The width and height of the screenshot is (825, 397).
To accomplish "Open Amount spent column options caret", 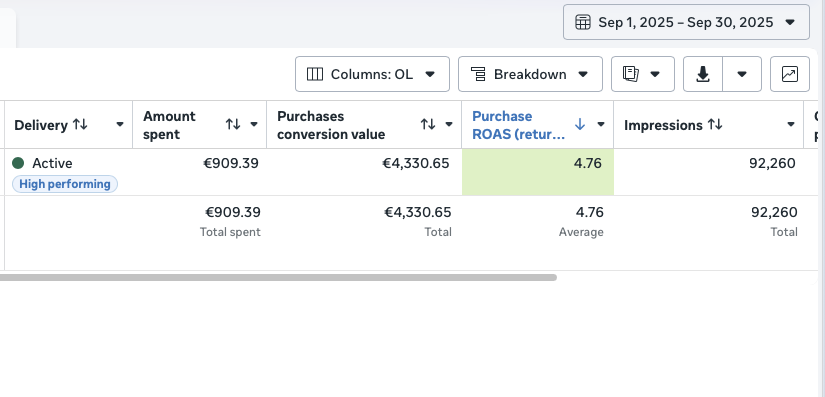I will 254,125.
